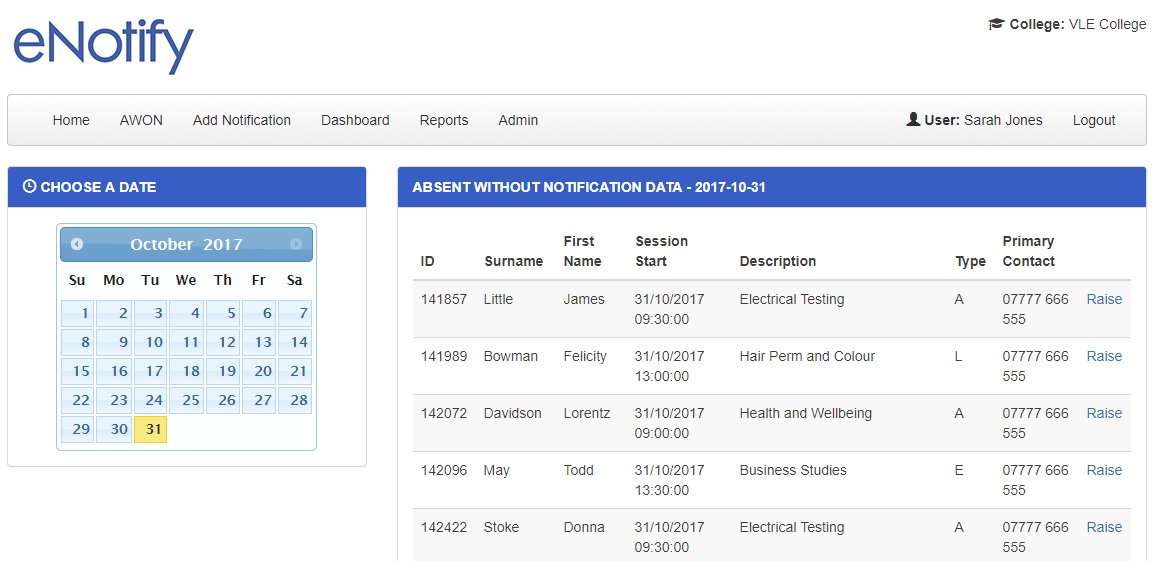Screen dimensions: 1164x561
Task: Click ID 141989 cell
Action: click(x=444, y=356)
